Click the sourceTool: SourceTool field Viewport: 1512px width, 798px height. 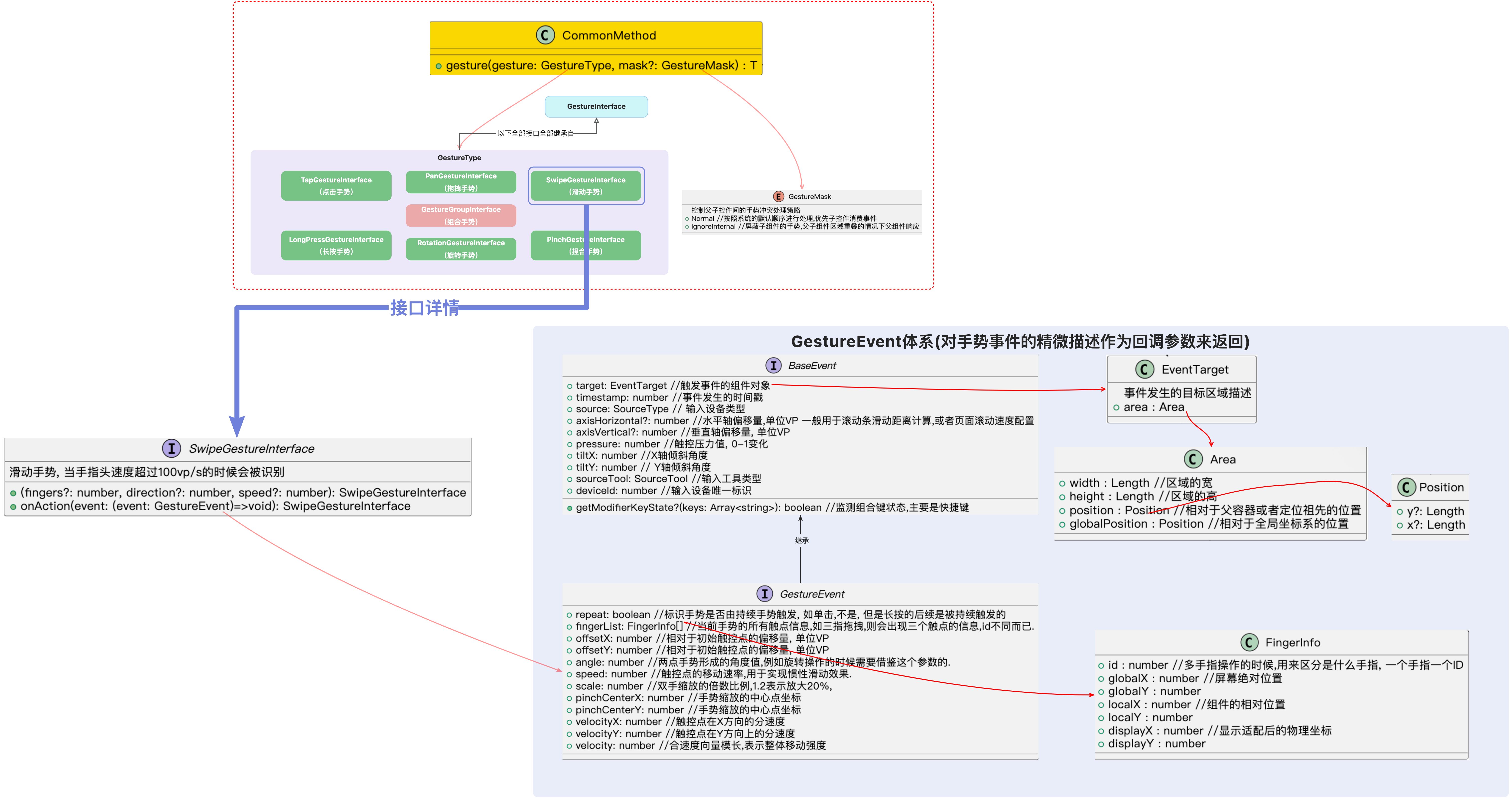coord(669,479)
